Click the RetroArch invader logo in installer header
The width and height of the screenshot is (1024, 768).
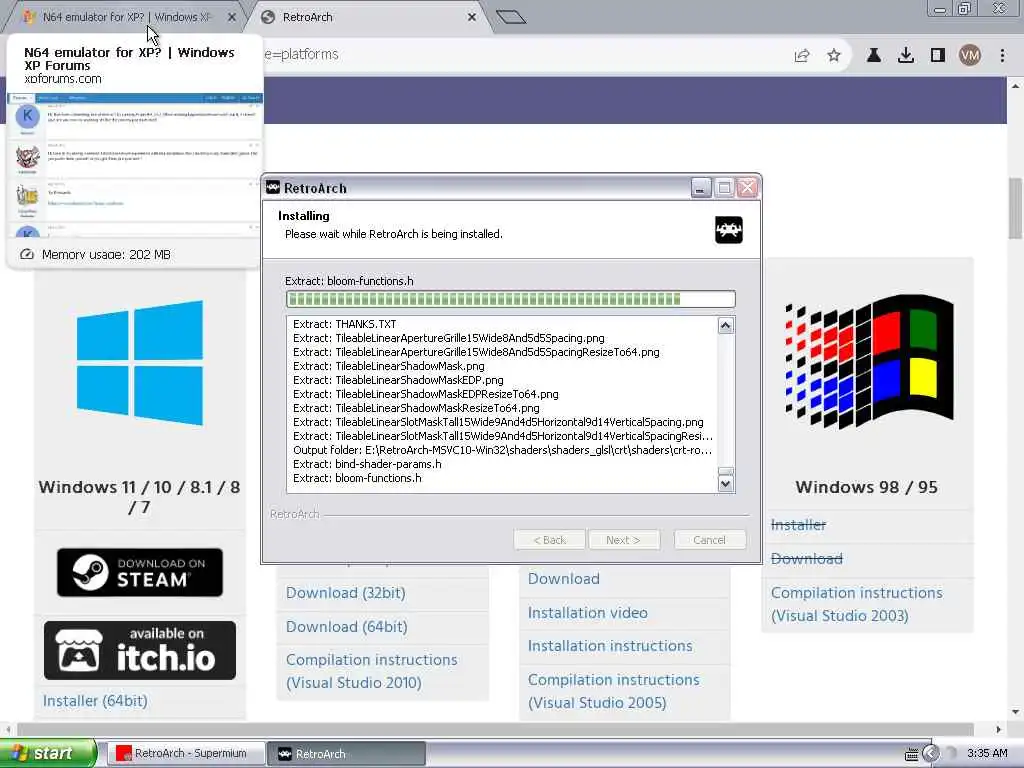(729, 230)
